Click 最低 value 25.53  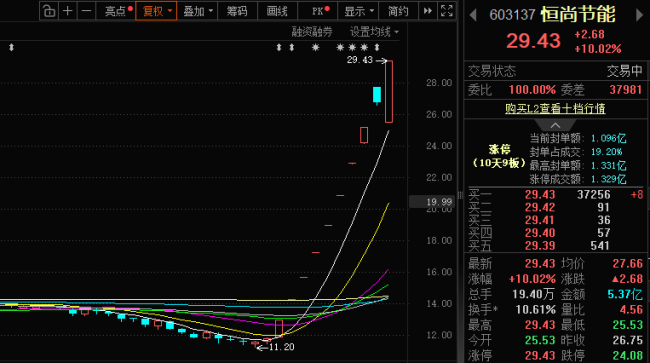click(x=627, y=325)
